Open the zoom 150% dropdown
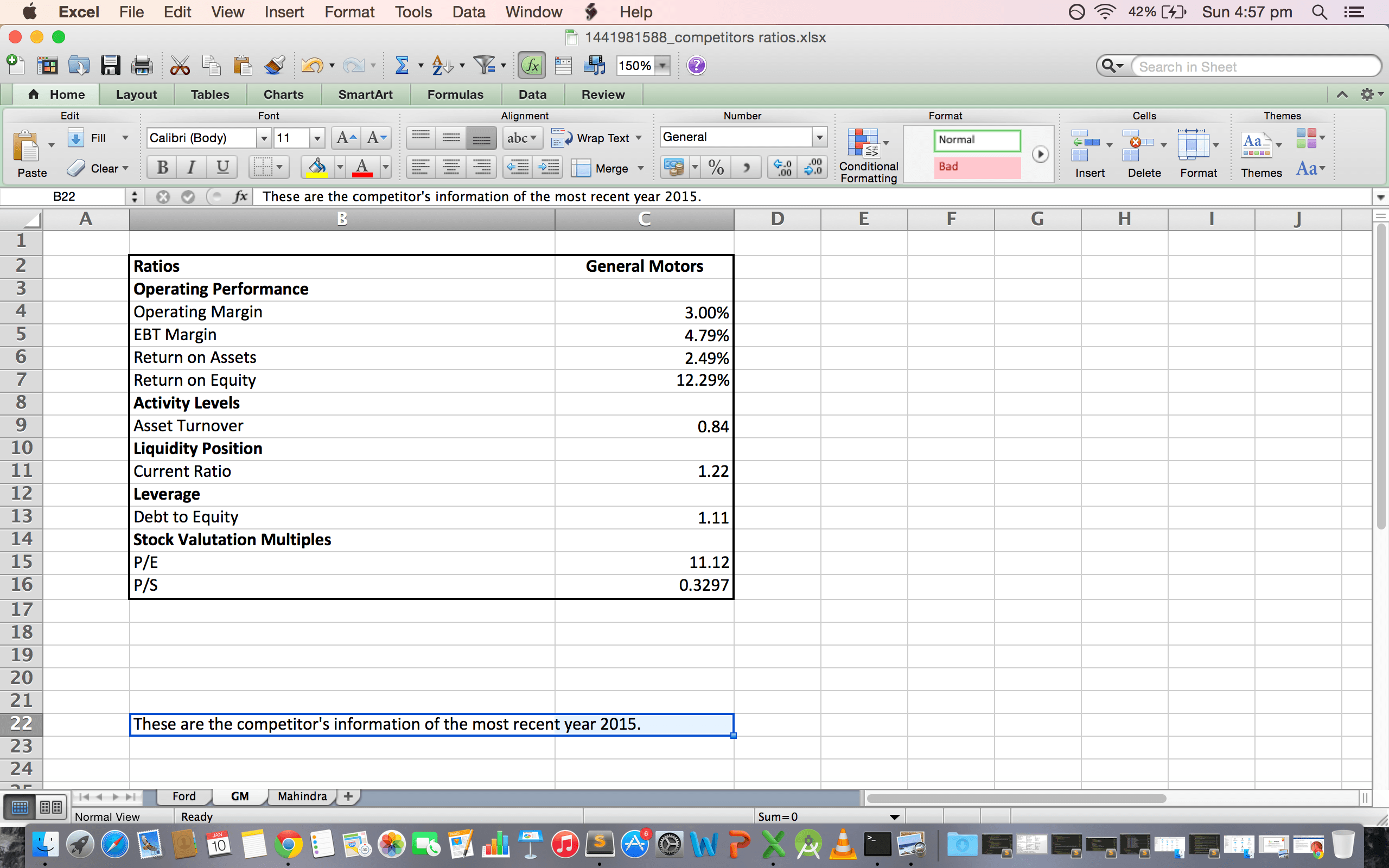This screenshot has height=868, width=1389. (x=662, y=66)
